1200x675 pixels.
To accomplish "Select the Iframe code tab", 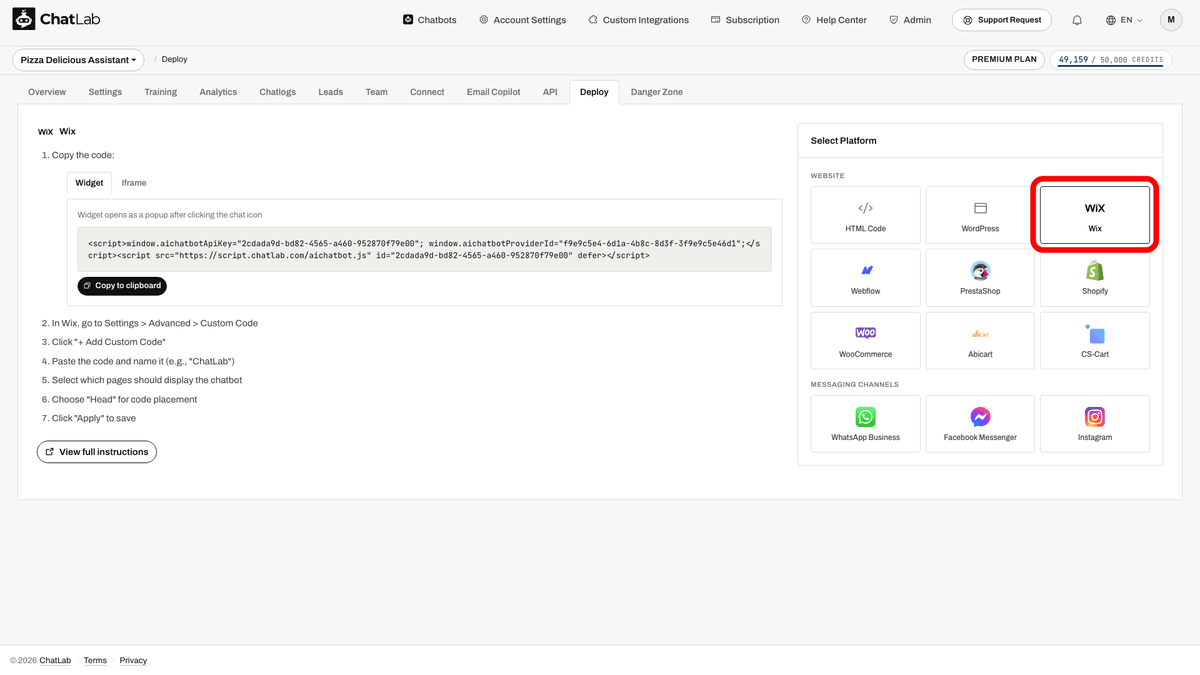I will point(134,183).
